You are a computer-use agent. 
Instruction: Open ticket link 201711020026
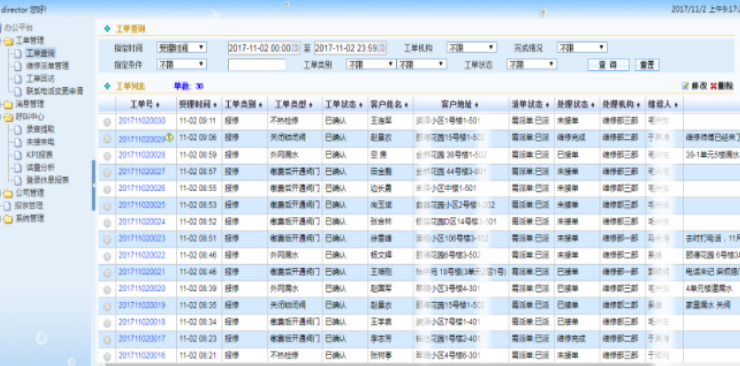click(142, 189)
